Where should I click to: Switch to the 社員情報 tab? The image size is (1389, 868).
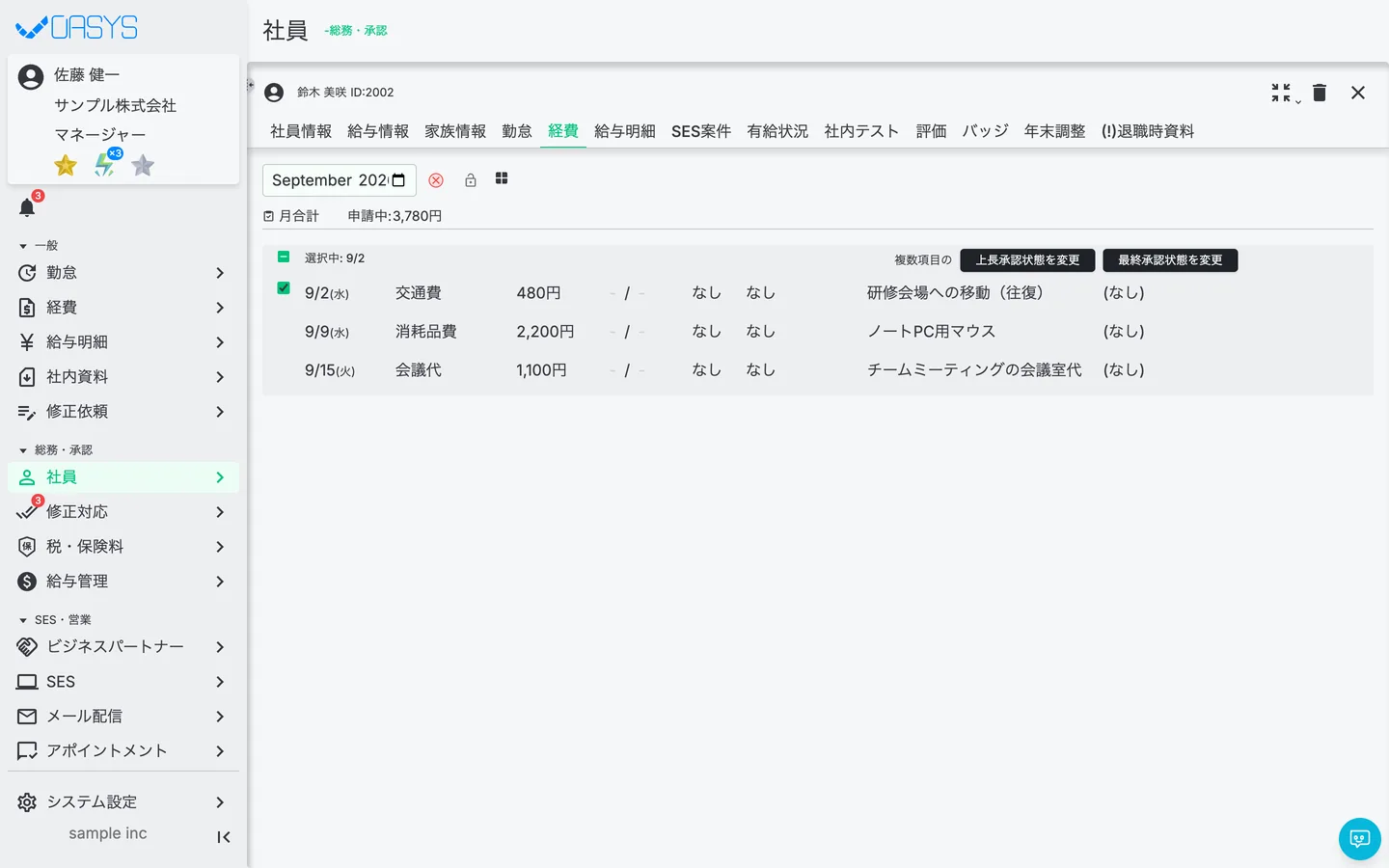click(301, 131)
